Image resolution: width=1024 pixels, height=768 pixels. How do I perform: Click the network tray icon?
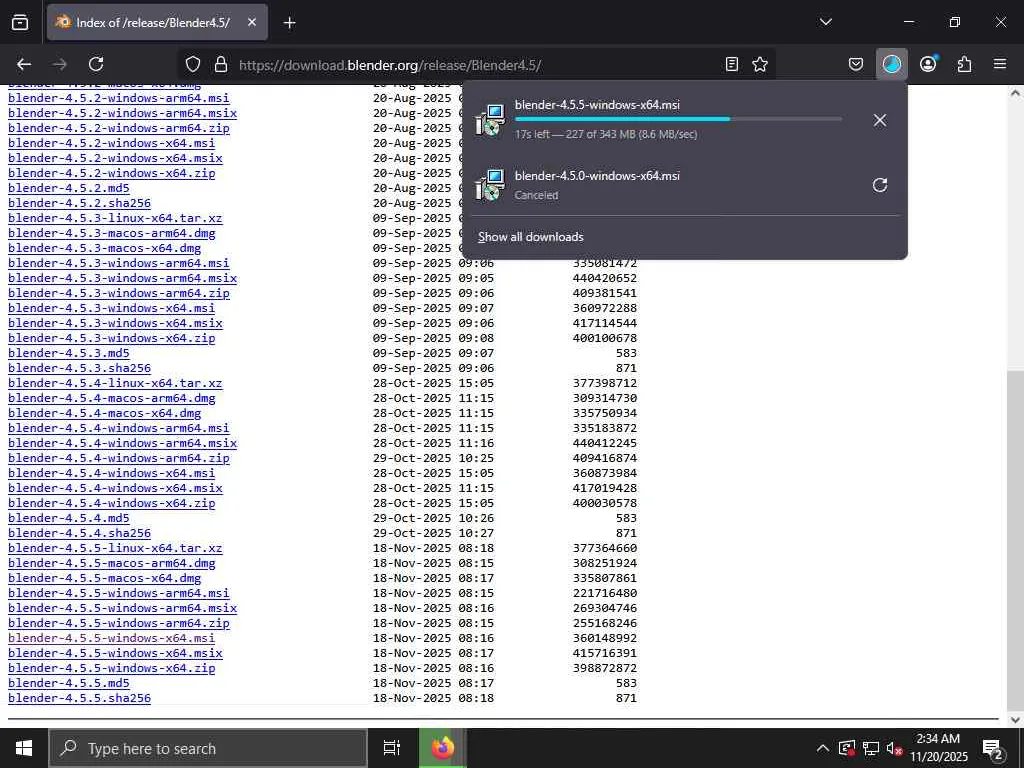(871, 748)
